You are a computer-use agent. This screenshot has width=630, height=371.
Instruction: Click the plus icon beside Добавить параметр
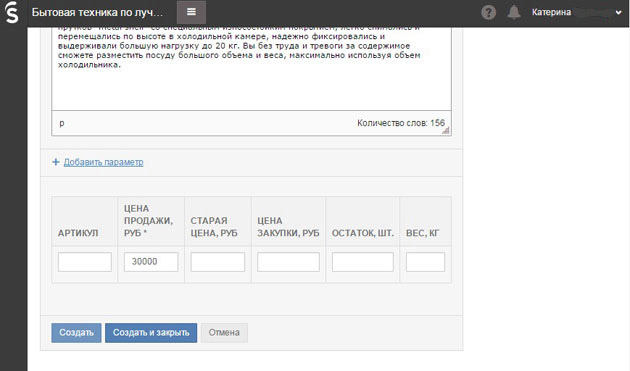tap(56, 162)
